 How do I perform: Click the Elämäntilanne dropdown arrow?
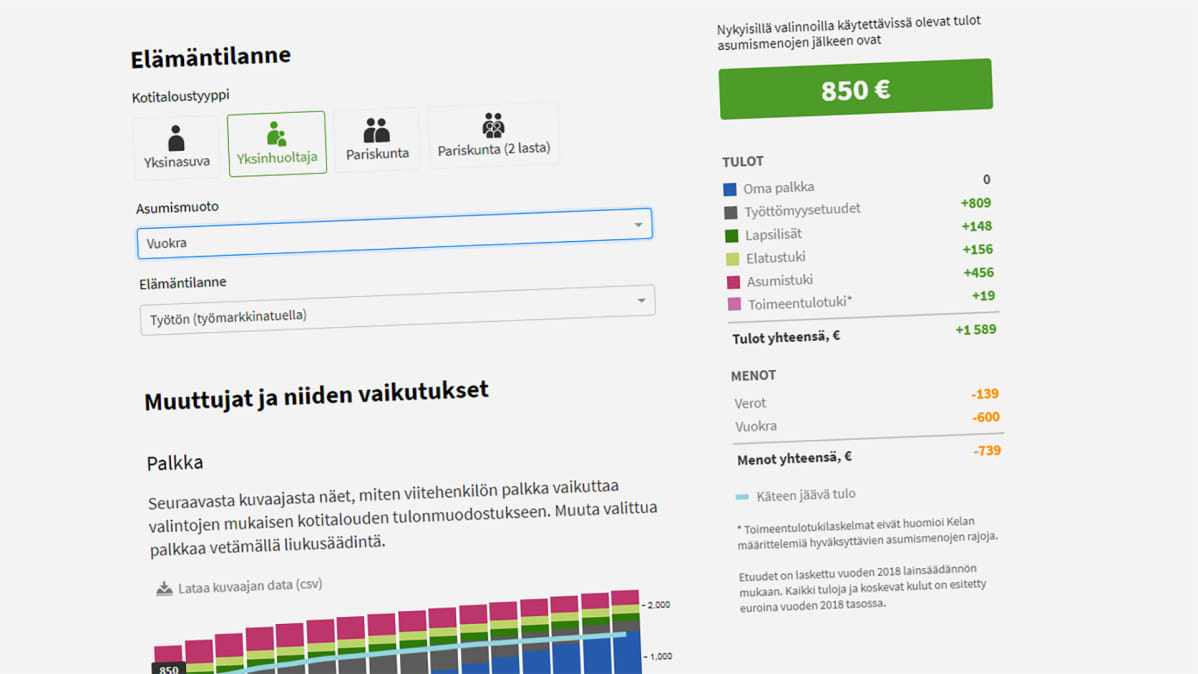click(x=641, y=300)
